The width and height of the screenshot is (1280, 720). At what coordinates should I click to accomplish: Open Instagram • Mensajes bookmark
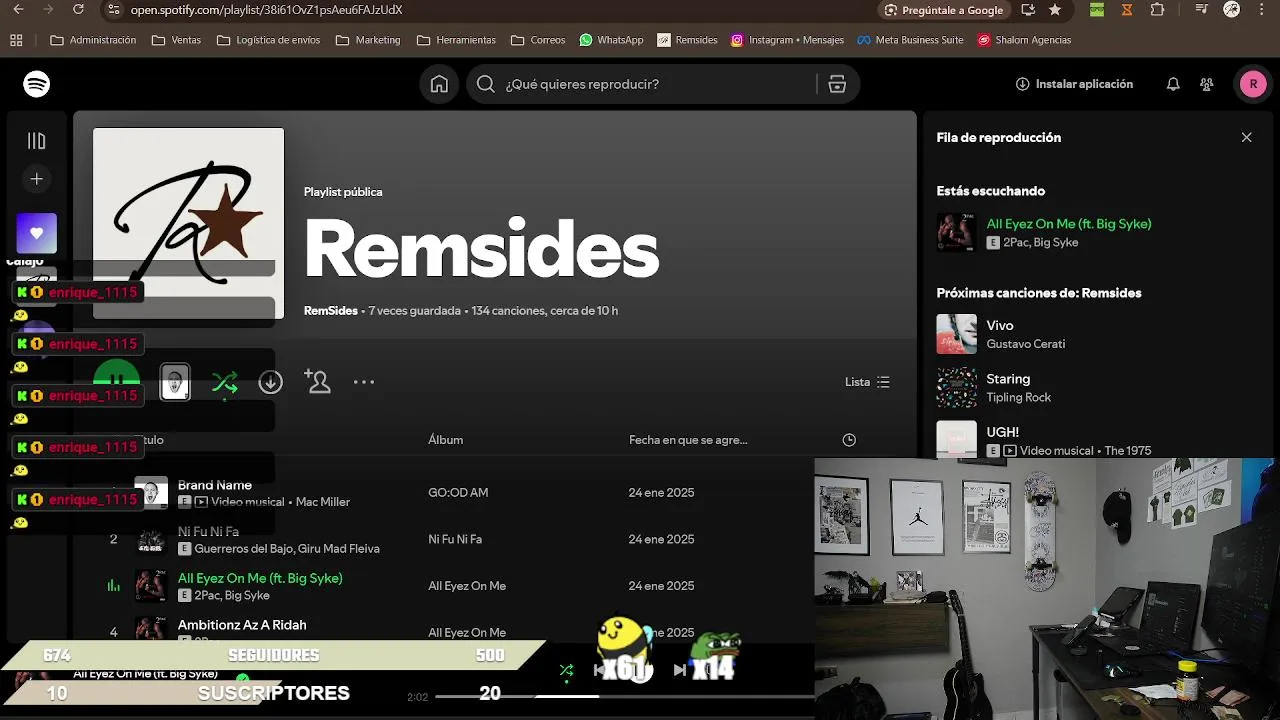[x=787, y=40]
